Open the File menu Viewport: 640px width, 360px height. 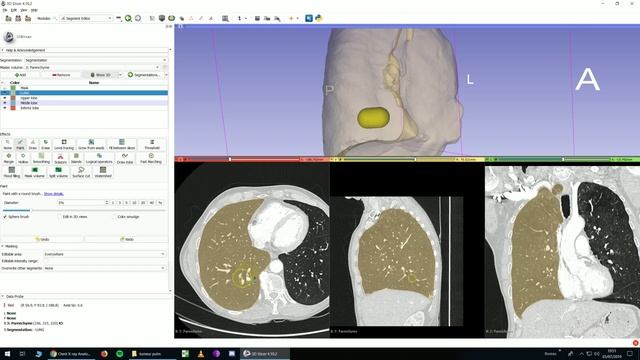point(4,10)
